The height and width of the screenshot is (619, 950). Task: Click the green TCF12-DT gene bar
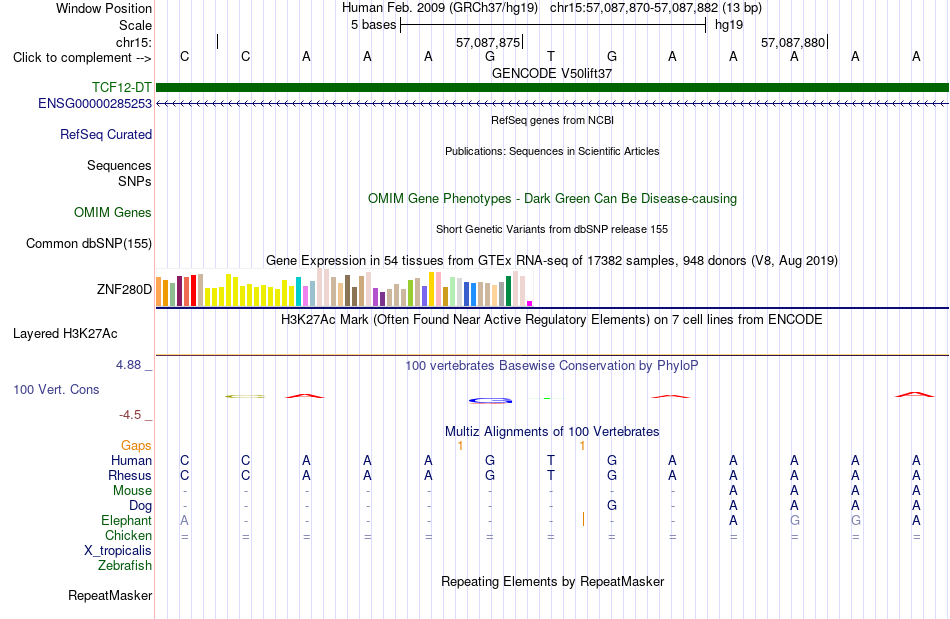[552, 87]
